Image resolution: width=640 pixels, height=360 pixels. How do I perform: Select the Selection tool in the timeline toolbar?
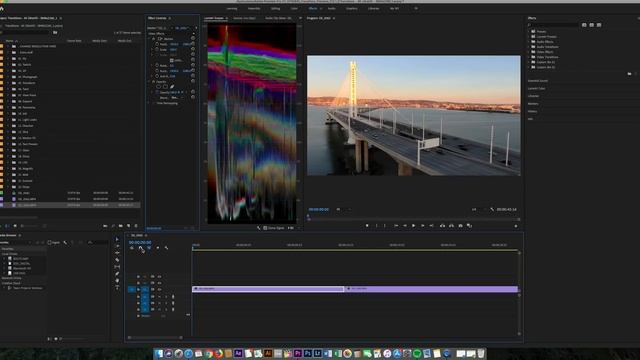[x=117, y=239]
